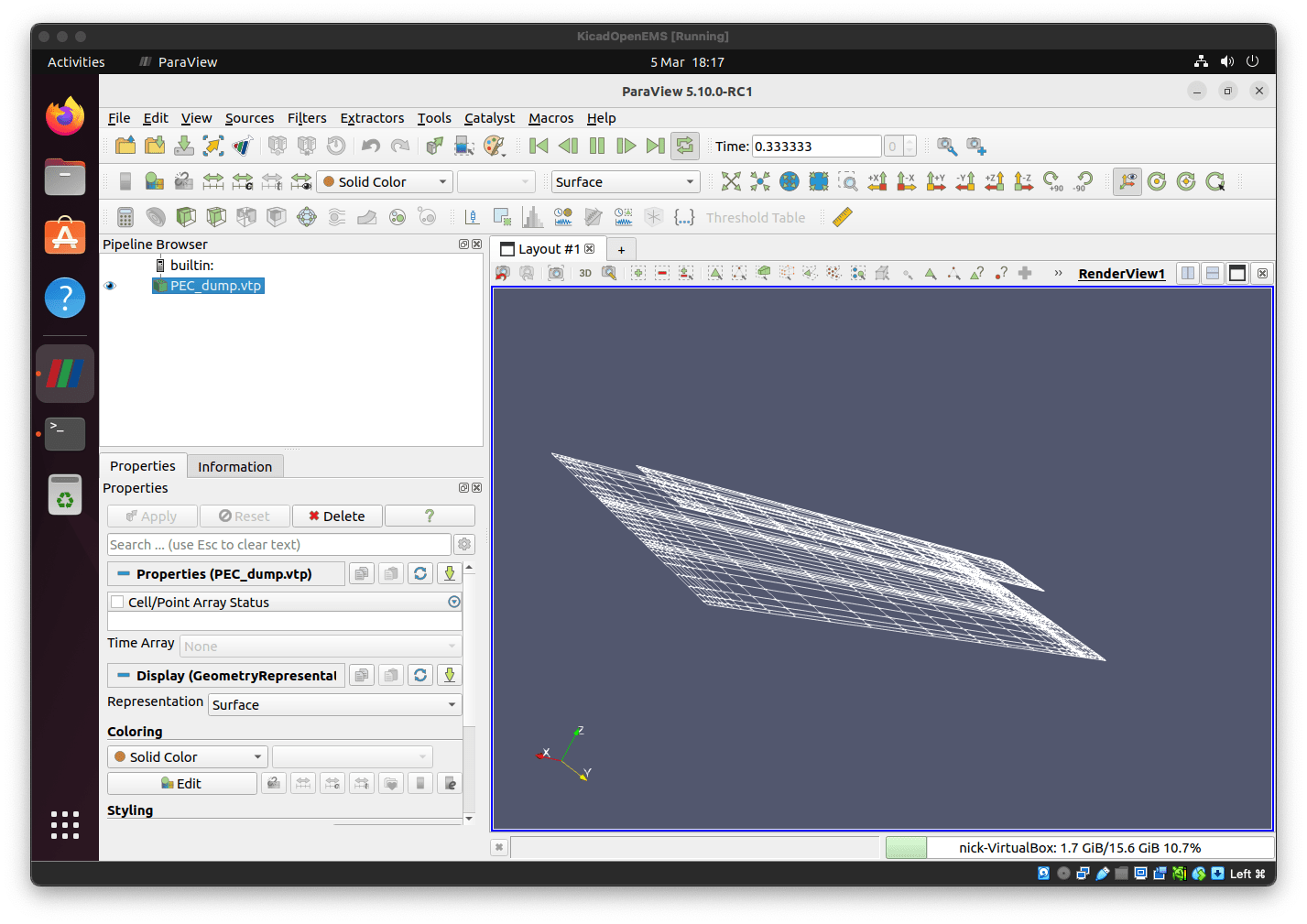Open the Extractors menu
This screenshot has height=924, width=1307.
pos(372,117)
